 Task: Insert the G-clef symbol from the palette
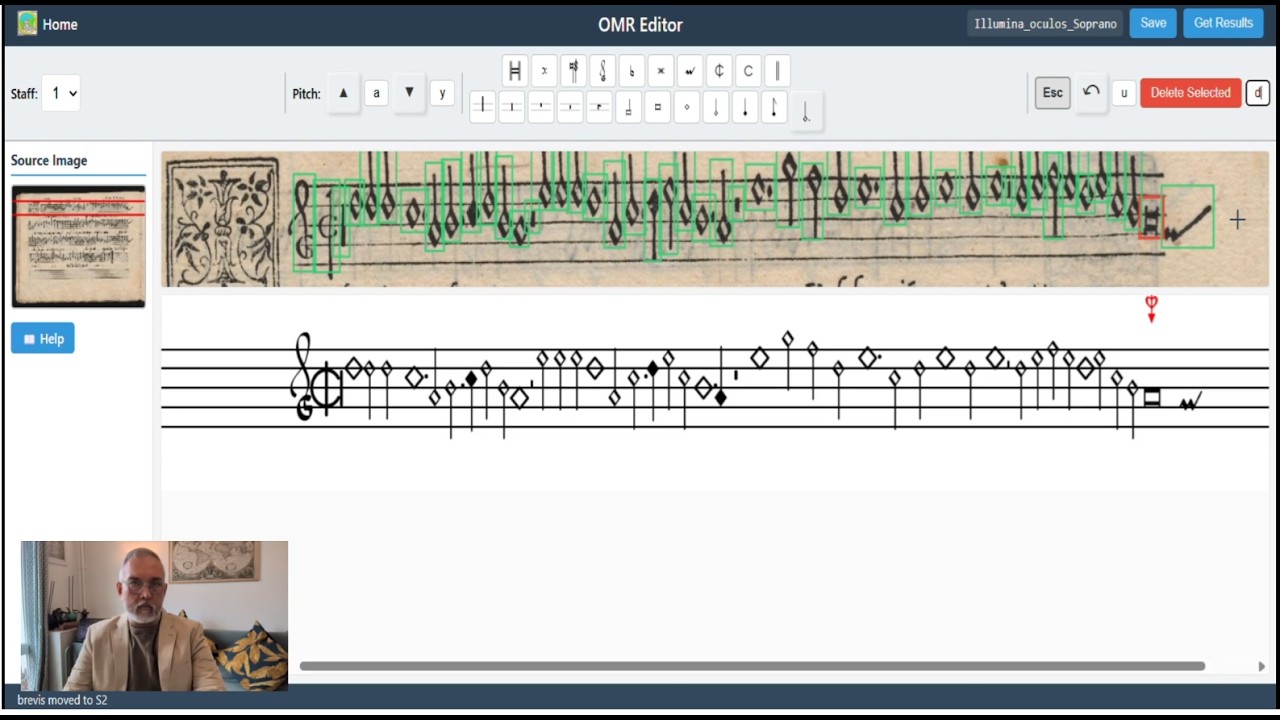point(602,71)
